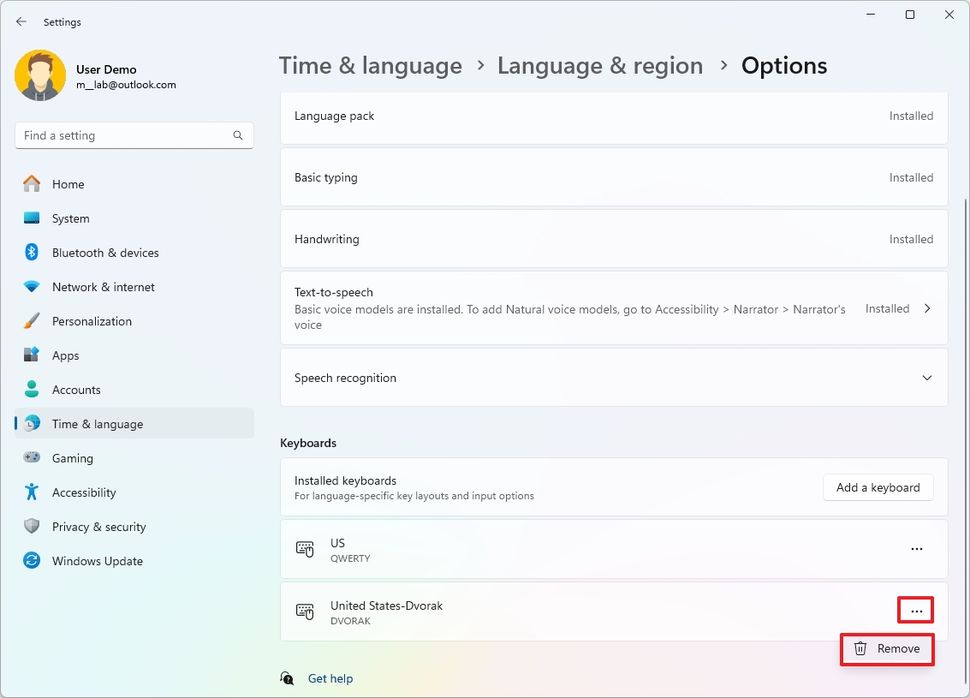The width and height of the screenshot is (970, 698).
Task: Click the Add a keyboard button
Action: pos(877,487)
